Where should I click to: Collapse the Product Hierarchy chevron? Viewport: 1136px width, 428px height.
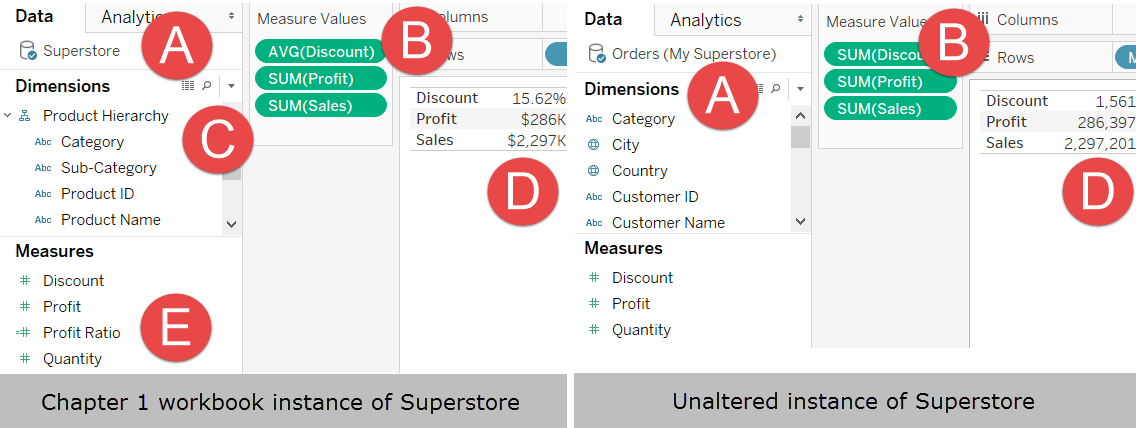[x=7, y=116]
